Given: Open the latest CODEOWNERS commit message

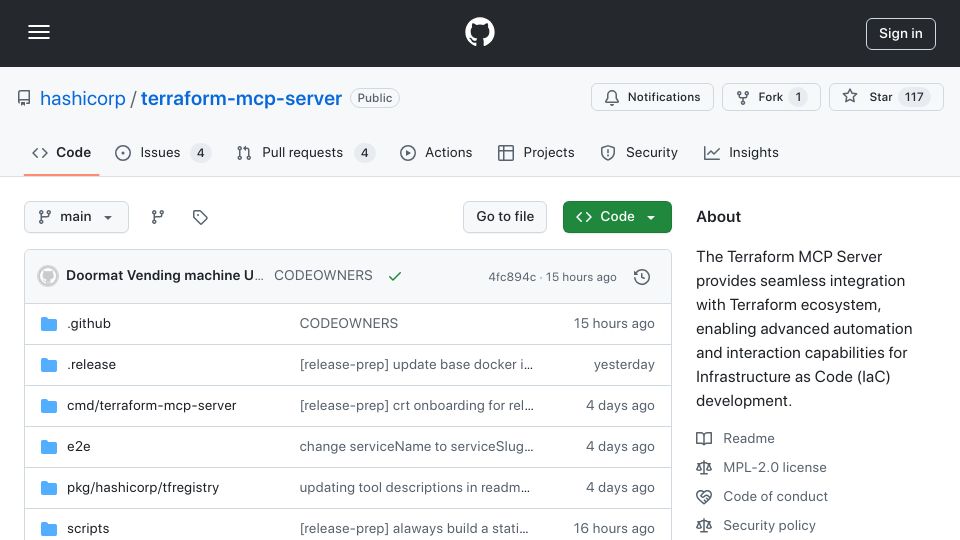Looking at the screenshot, I should (x=323, y=276).
